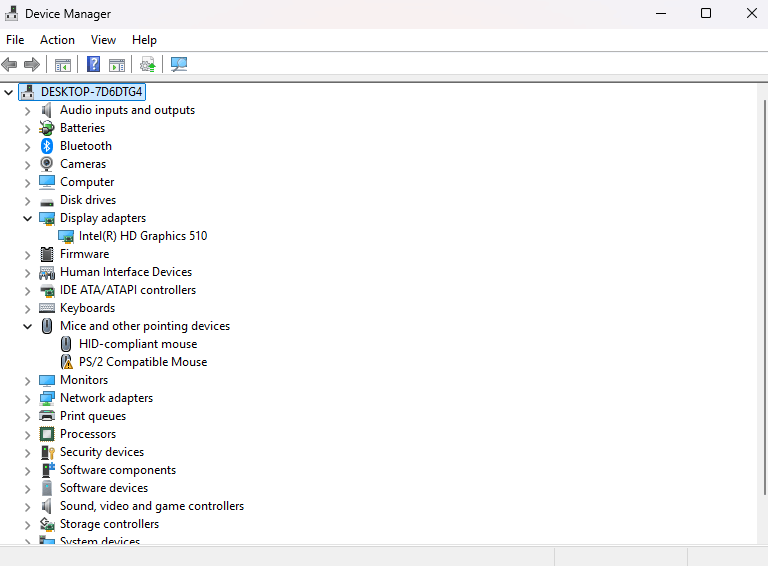Click the Network adapters icon
The image size is (768, 566).
(x=47, y=398)
